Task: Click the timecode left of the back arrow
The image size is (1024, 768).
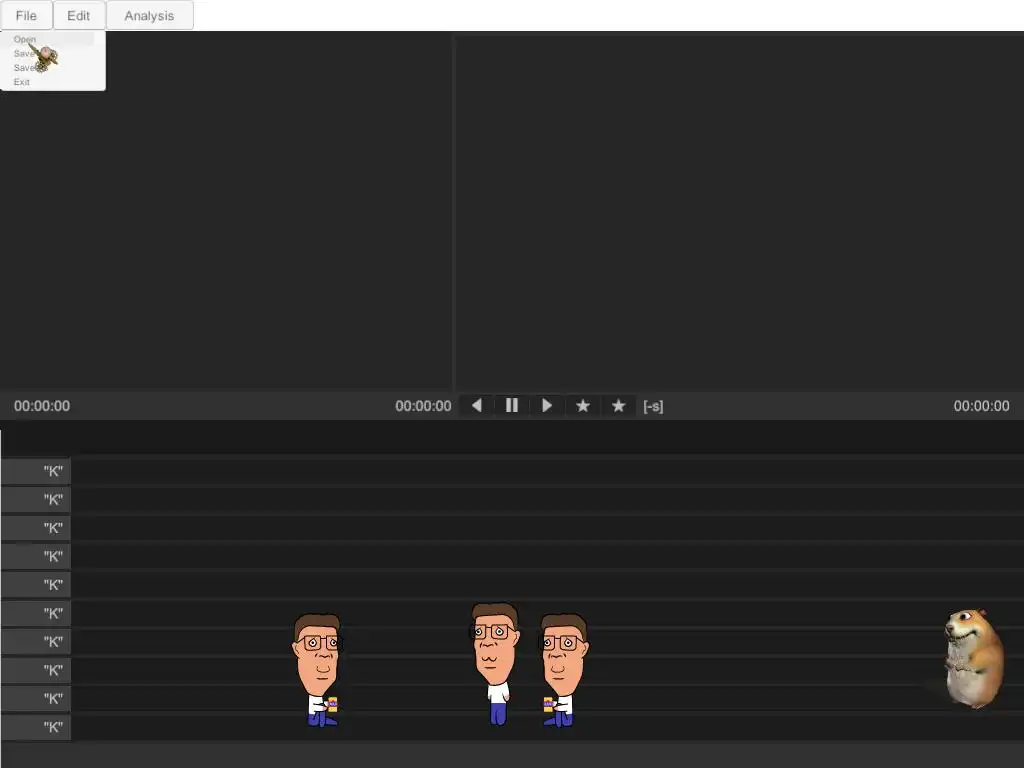Action: point(423,406)
